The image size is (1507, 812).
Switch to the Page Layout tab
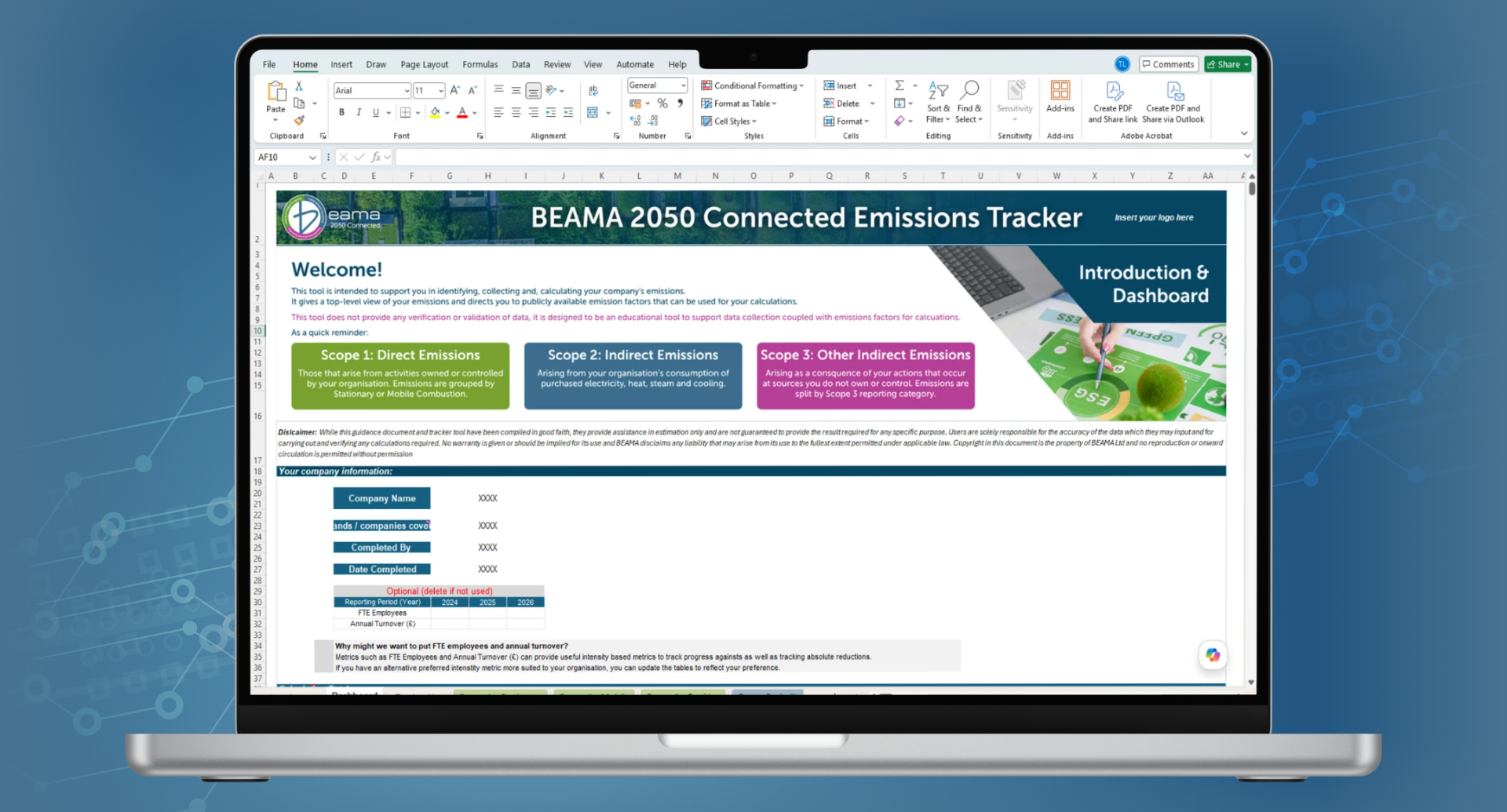point(425,64)
